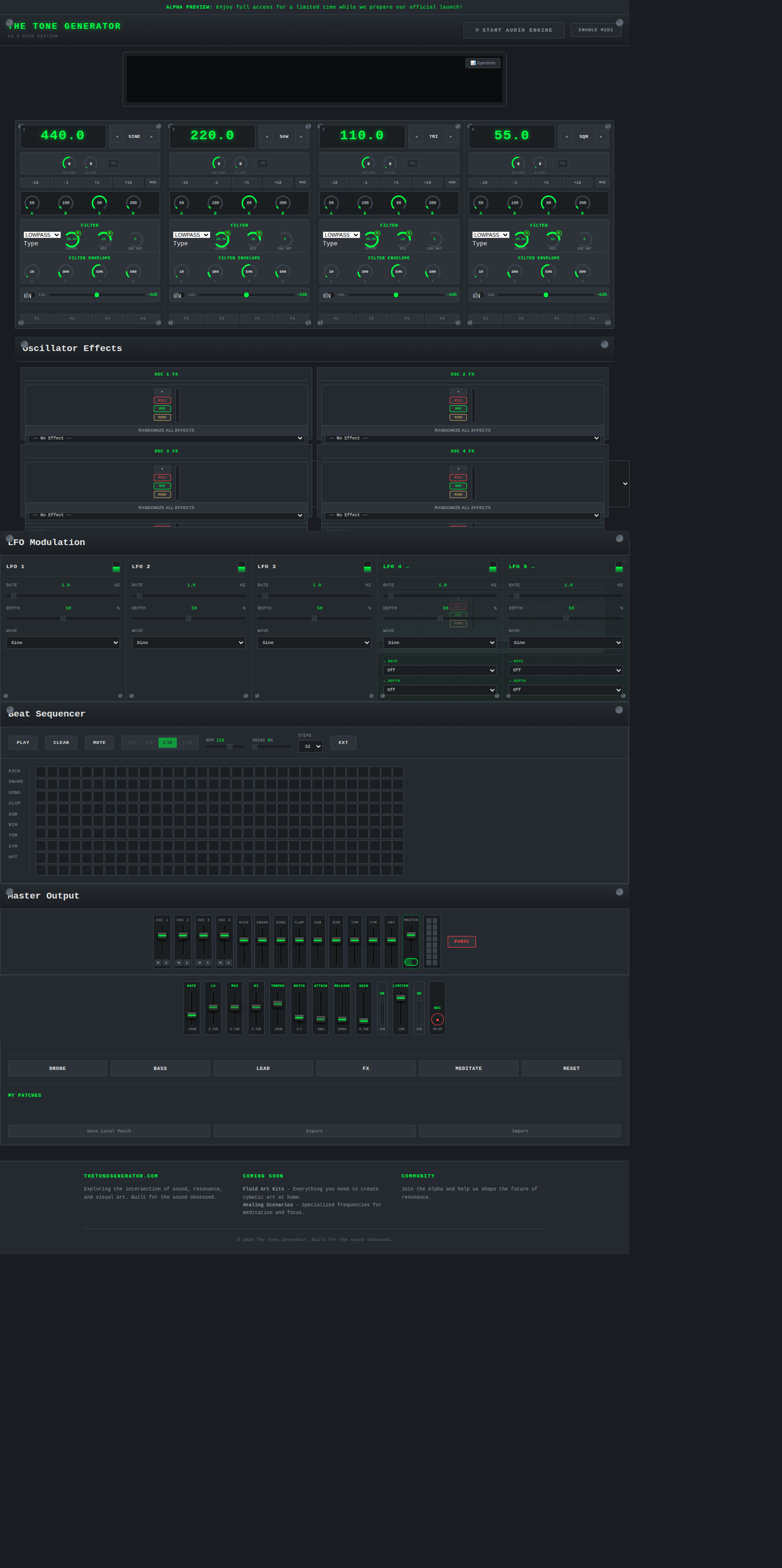
Task: Mute the OSC 1 channel strip
Action: pyautogui.click(x=158, y=962)
